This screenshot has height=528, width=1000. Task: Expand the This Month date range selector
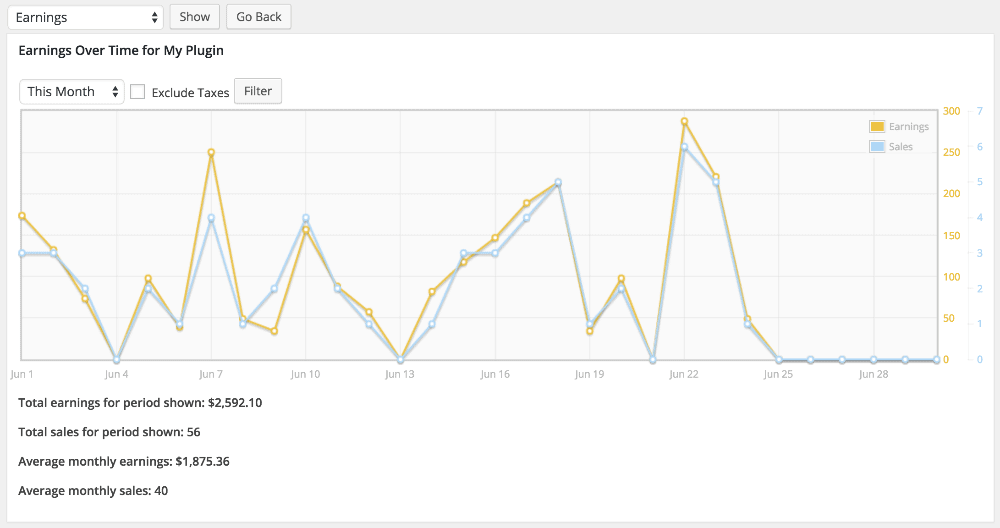coord(72,92)
